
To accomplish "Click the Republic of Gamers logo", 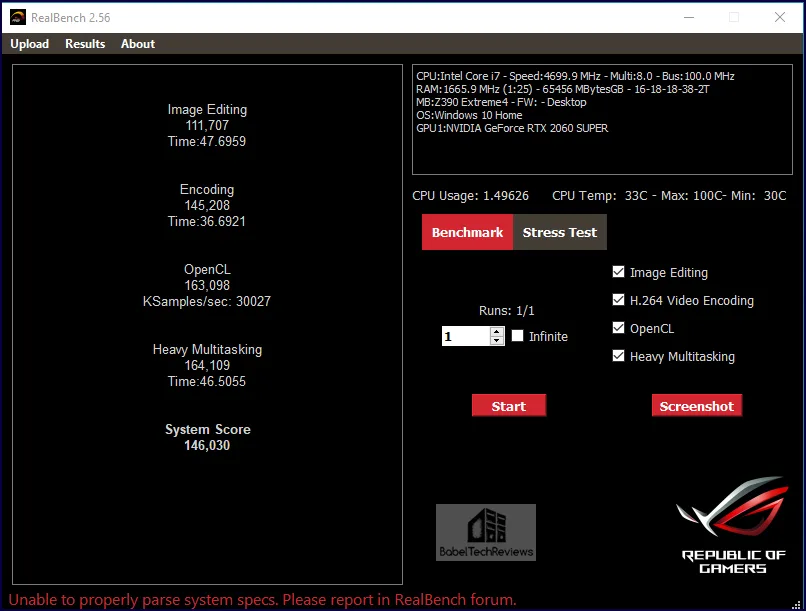I will [733, 525].
